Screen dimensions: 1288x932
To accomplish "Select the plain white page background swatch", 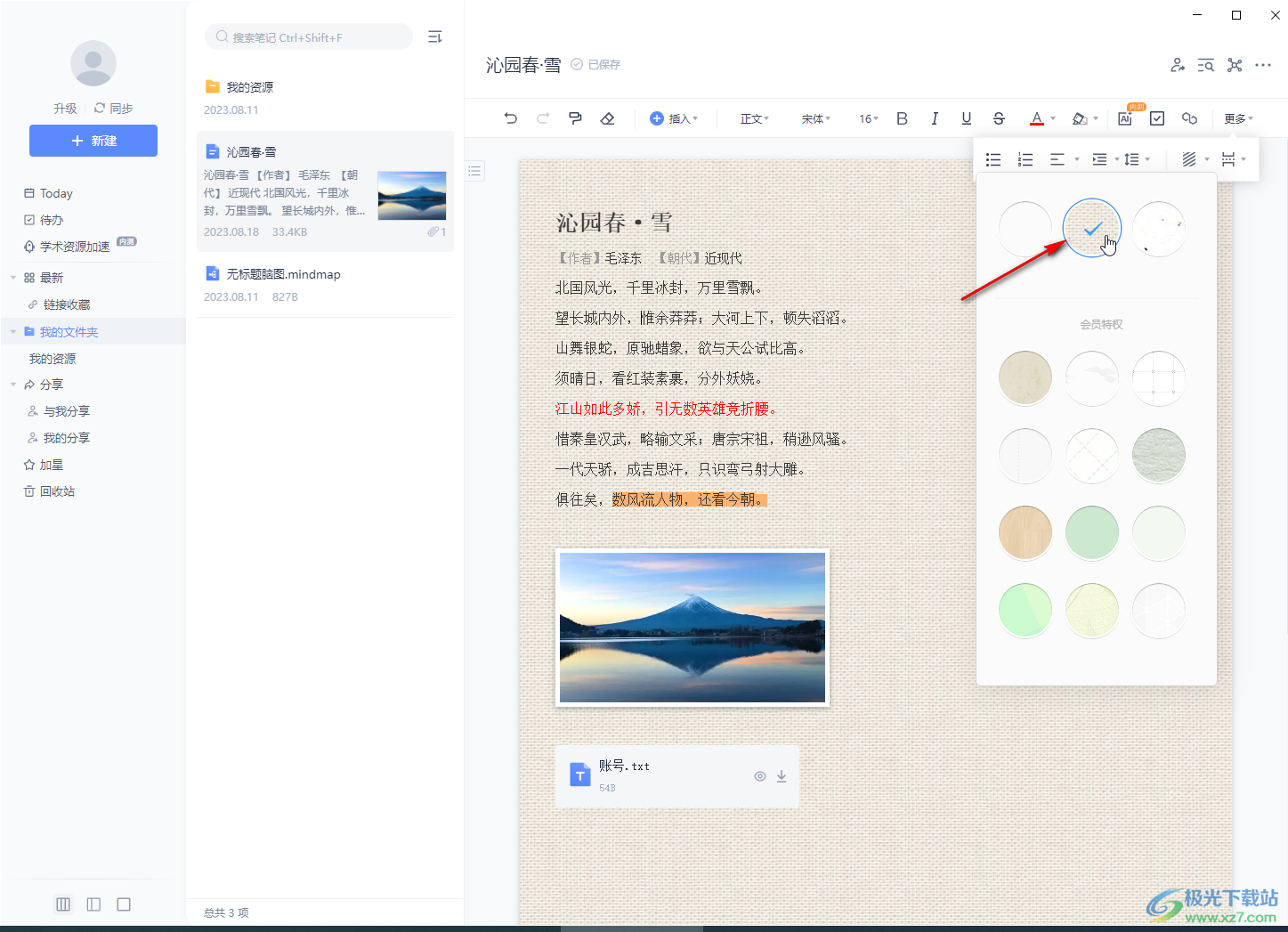I will point(1025,229).
